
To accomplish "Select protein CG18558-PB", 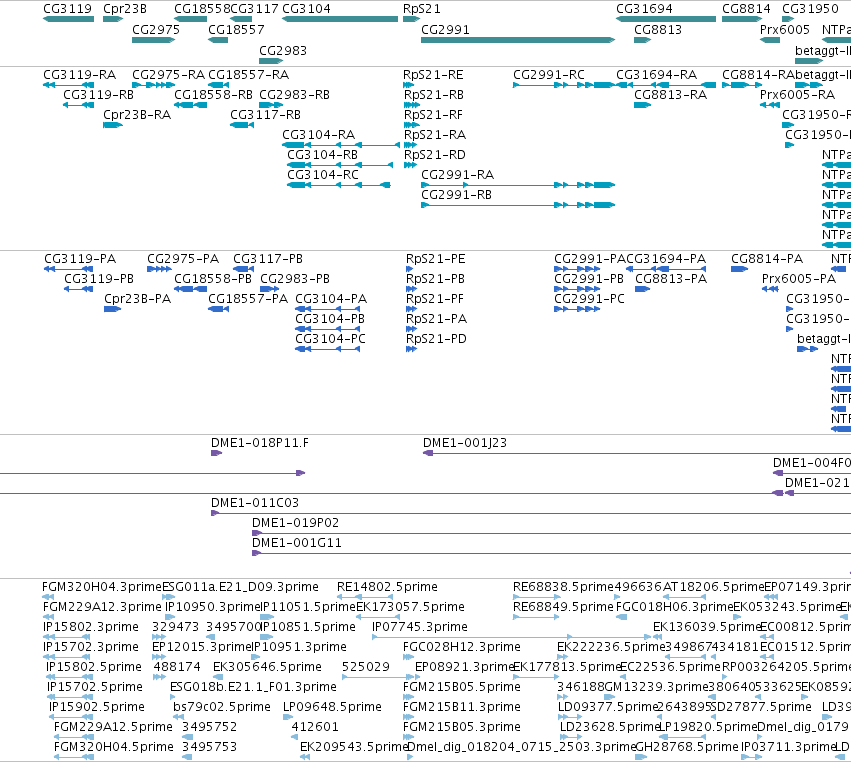I will (x=190, y=289).
